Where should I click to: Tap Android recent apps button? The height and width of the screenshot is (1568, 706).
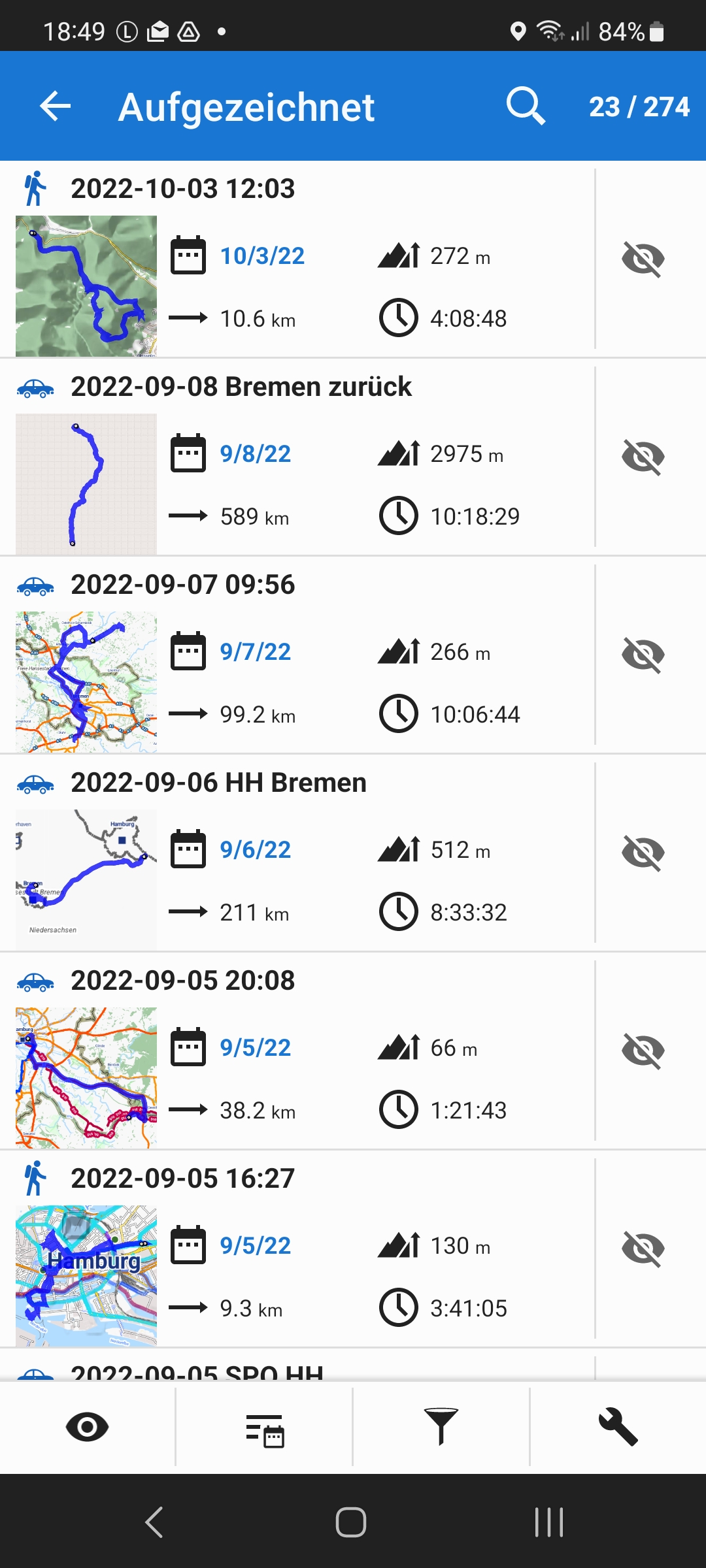tap(548, 1522)
